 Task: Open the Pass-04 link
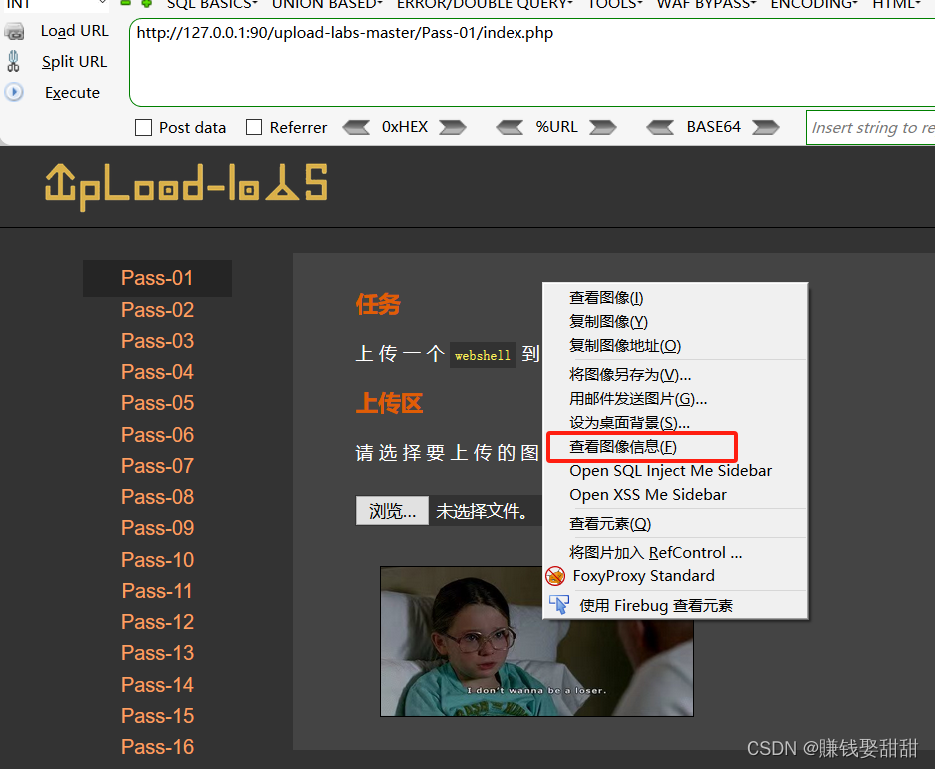click(157, 371)
